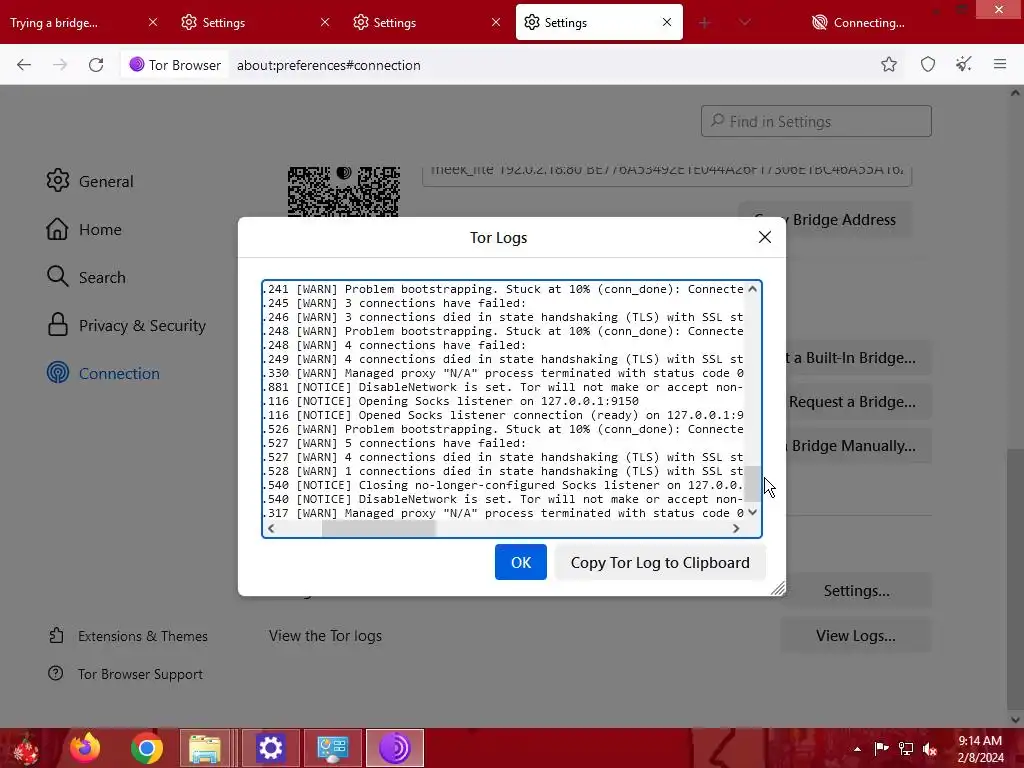Switch to the first Settings tab
The width and height of the screenshot is (1024, 768).
point(255,22)
